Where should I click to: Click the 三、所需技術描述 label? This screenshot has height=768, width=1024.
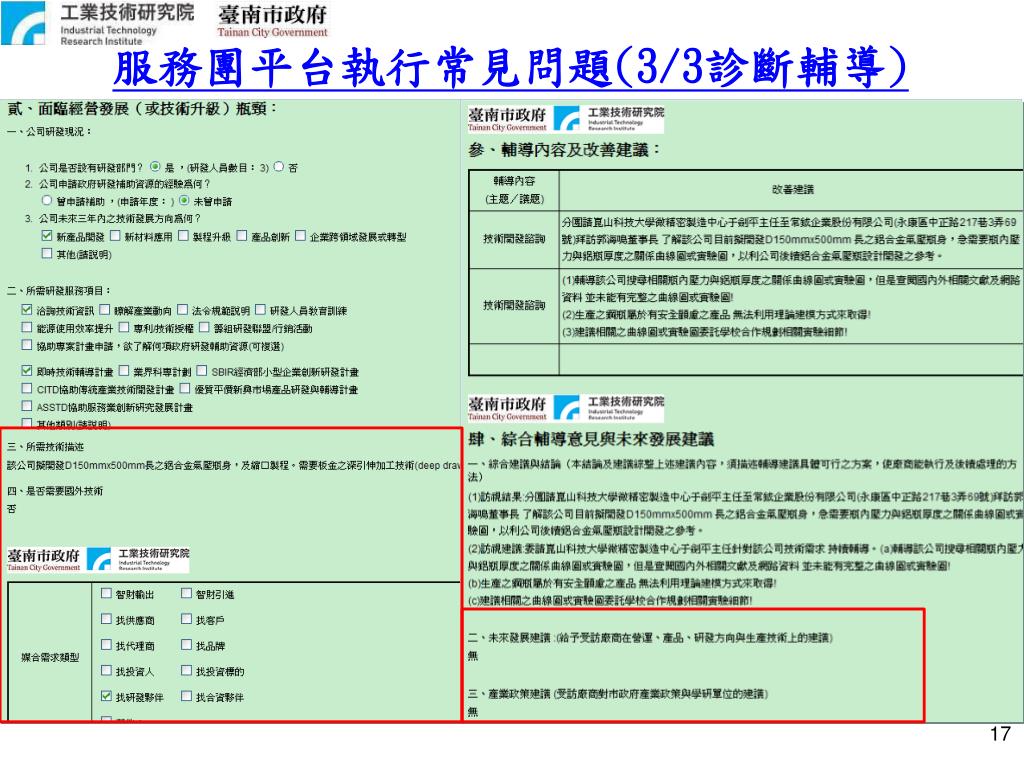[x=46, y=447]
